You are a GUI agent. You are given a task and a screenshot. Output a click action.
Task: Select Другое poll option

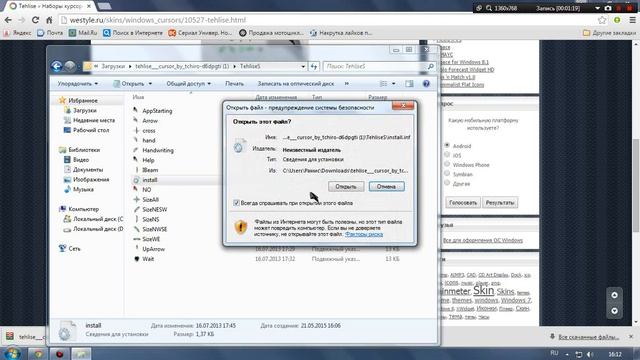point(447,183)
